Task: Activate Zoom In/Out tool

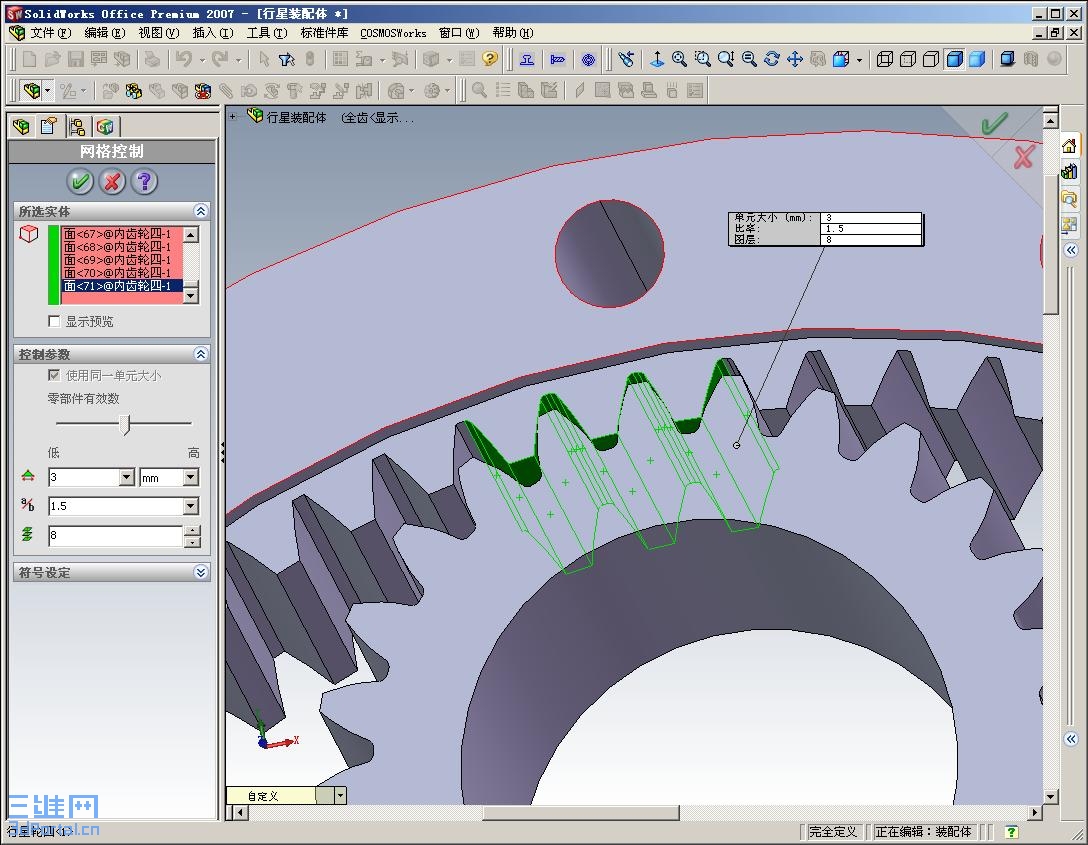Action: [x=726, y=60]
